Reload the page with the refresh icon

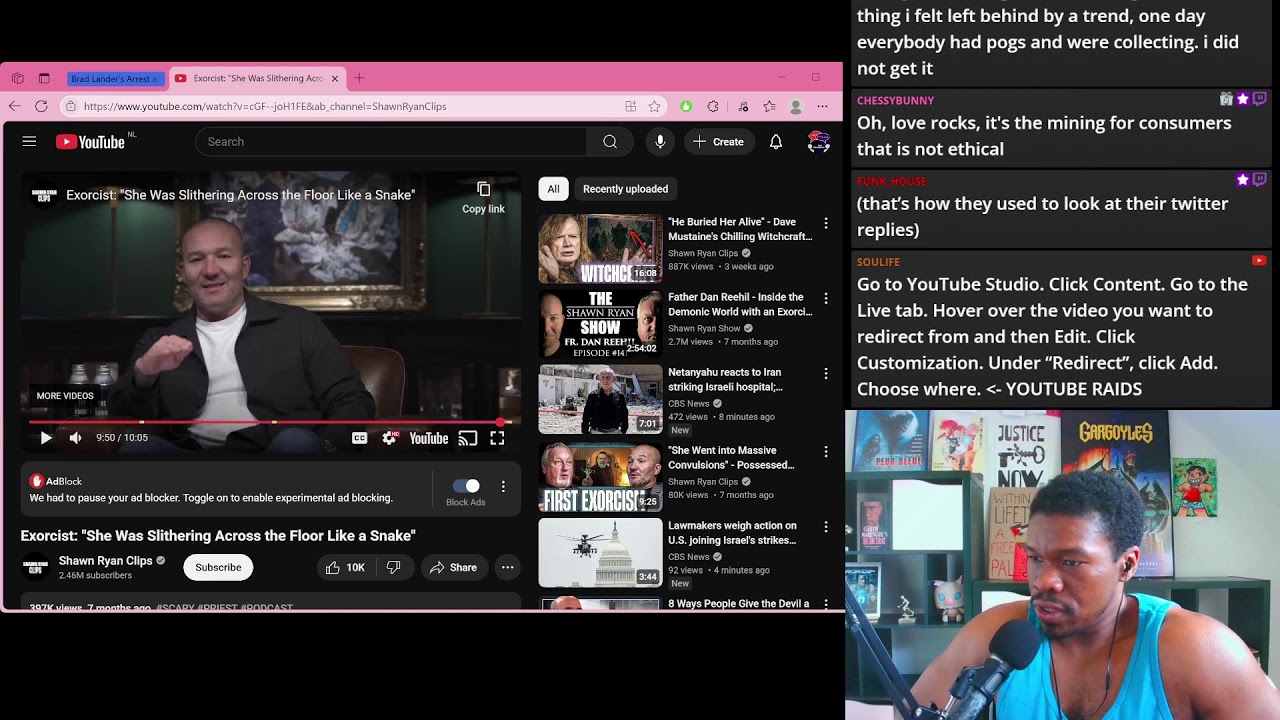41,106
